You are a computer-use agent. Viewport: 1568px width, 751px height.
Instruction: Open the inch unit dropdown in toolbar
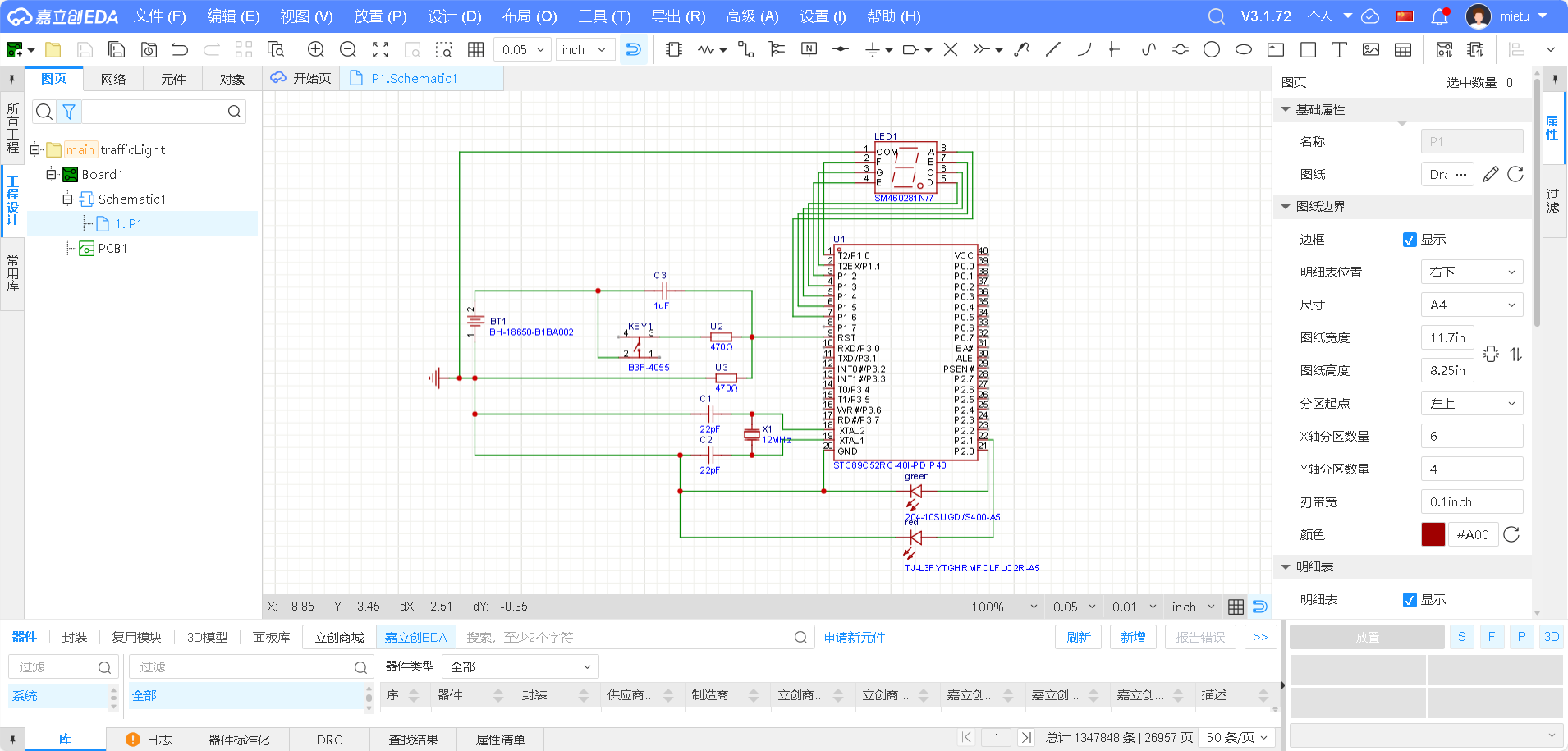tap(585, 49)
